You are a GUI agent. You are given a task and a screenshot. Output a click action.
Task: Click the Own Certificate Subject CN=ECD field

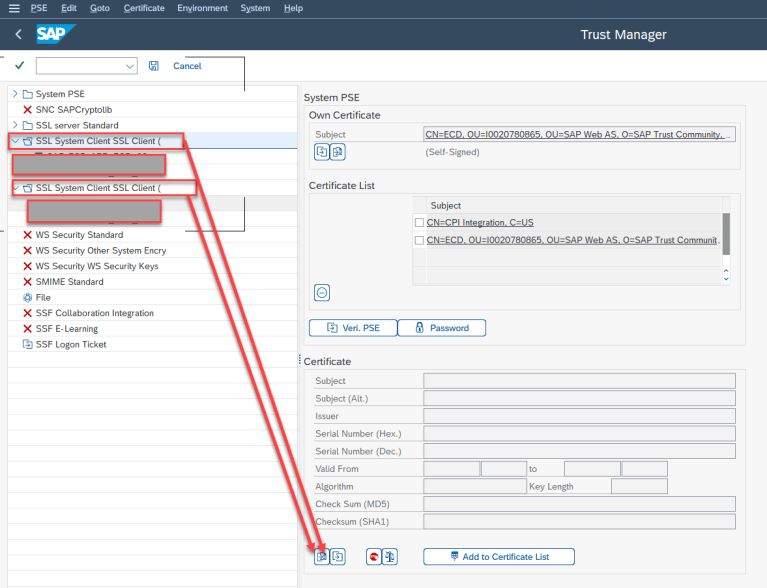(x=579, y=135)
